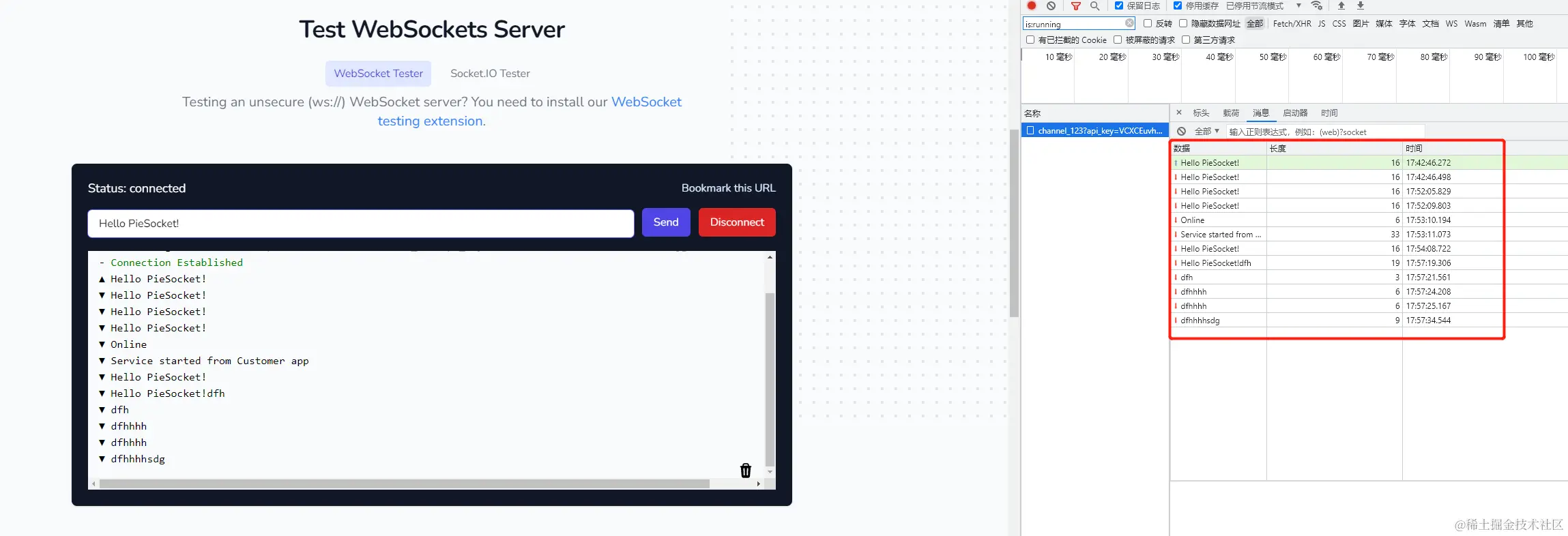This screenshot has height=536, width=1568.
Task: Open the 时间 timing tab
Action: tap(1329, 113)
